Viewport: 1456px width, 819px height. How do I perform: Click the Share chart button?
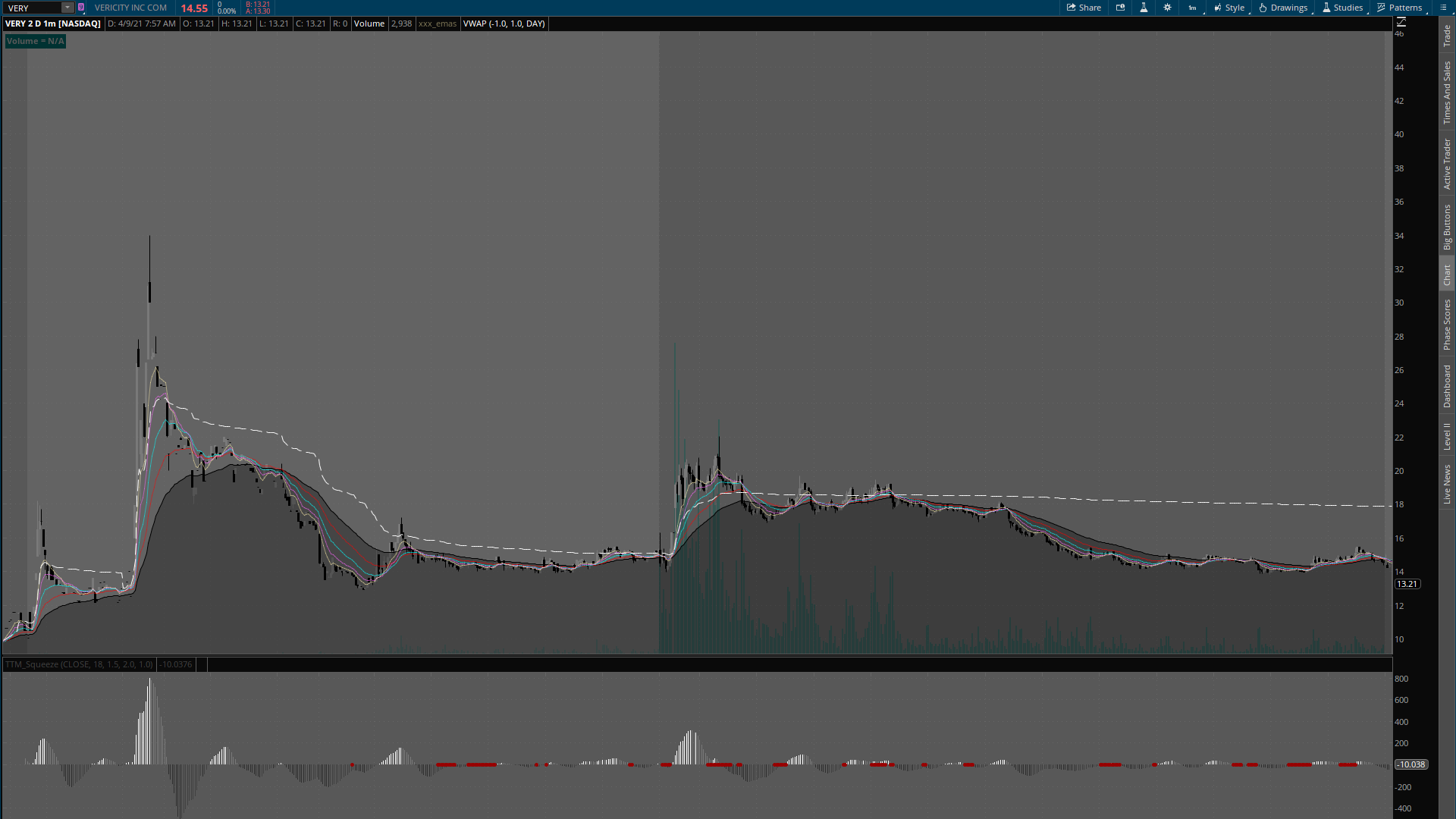1084,8
